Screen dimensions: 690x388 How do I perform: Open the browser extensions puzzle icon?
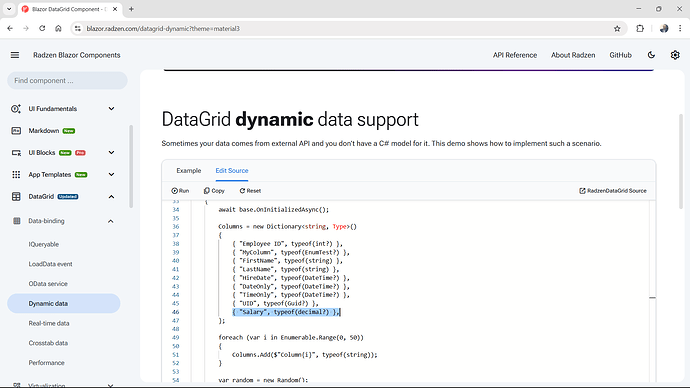tap(640, 29)
